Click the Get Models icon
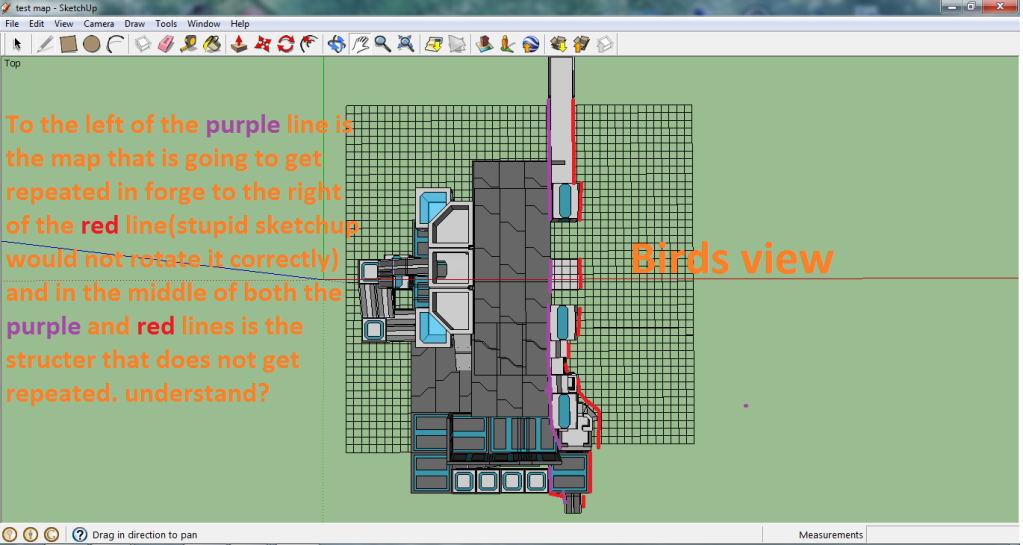The image size is (1023, 545). 558,44
